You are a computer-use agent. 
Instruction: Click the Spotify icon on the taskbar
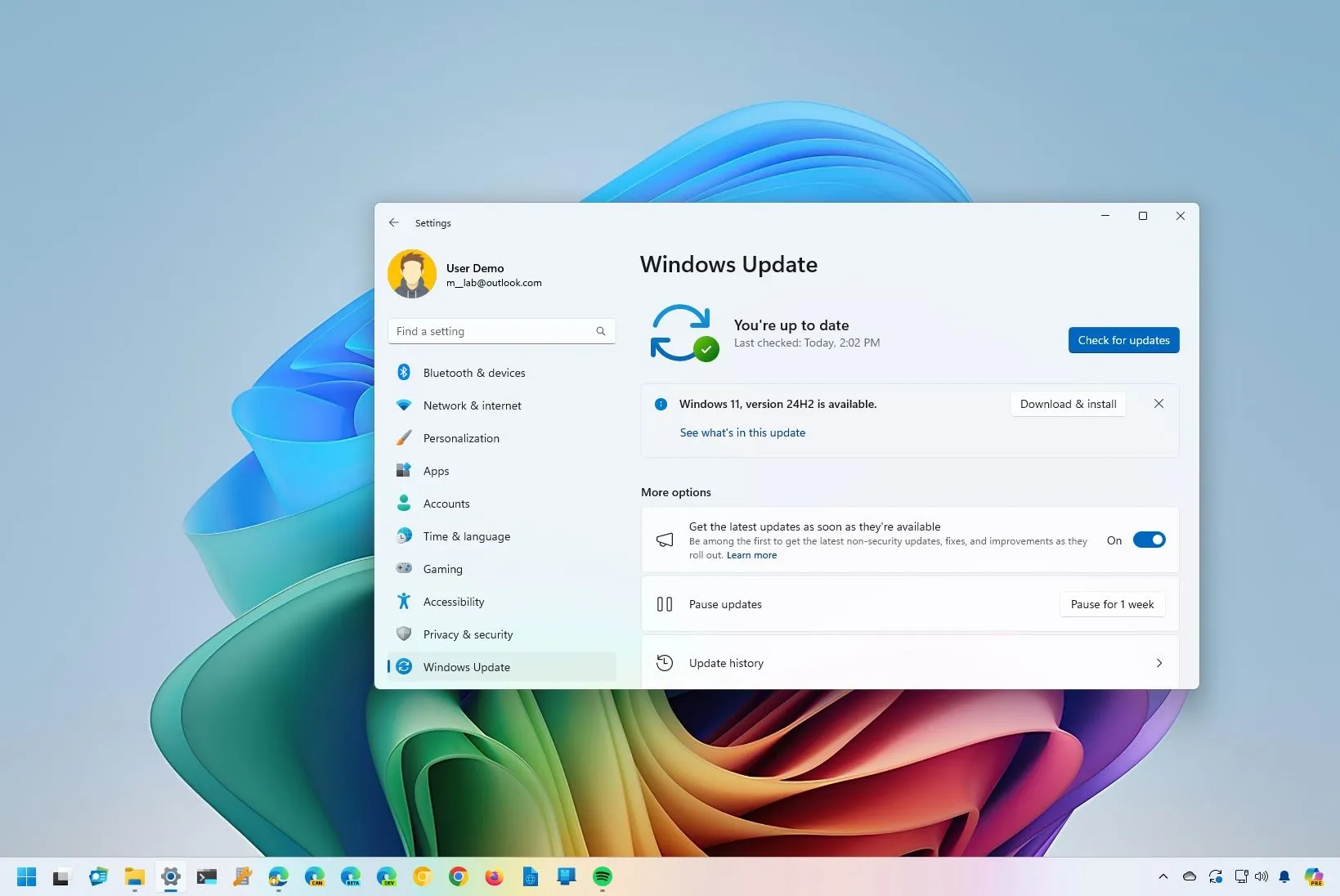coord(603,876)
